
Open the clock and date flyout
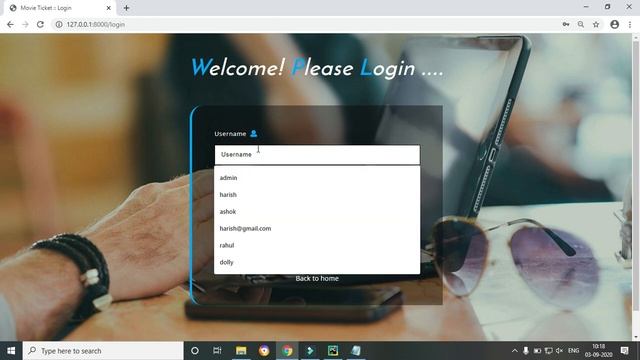click(x=598, y=351)
